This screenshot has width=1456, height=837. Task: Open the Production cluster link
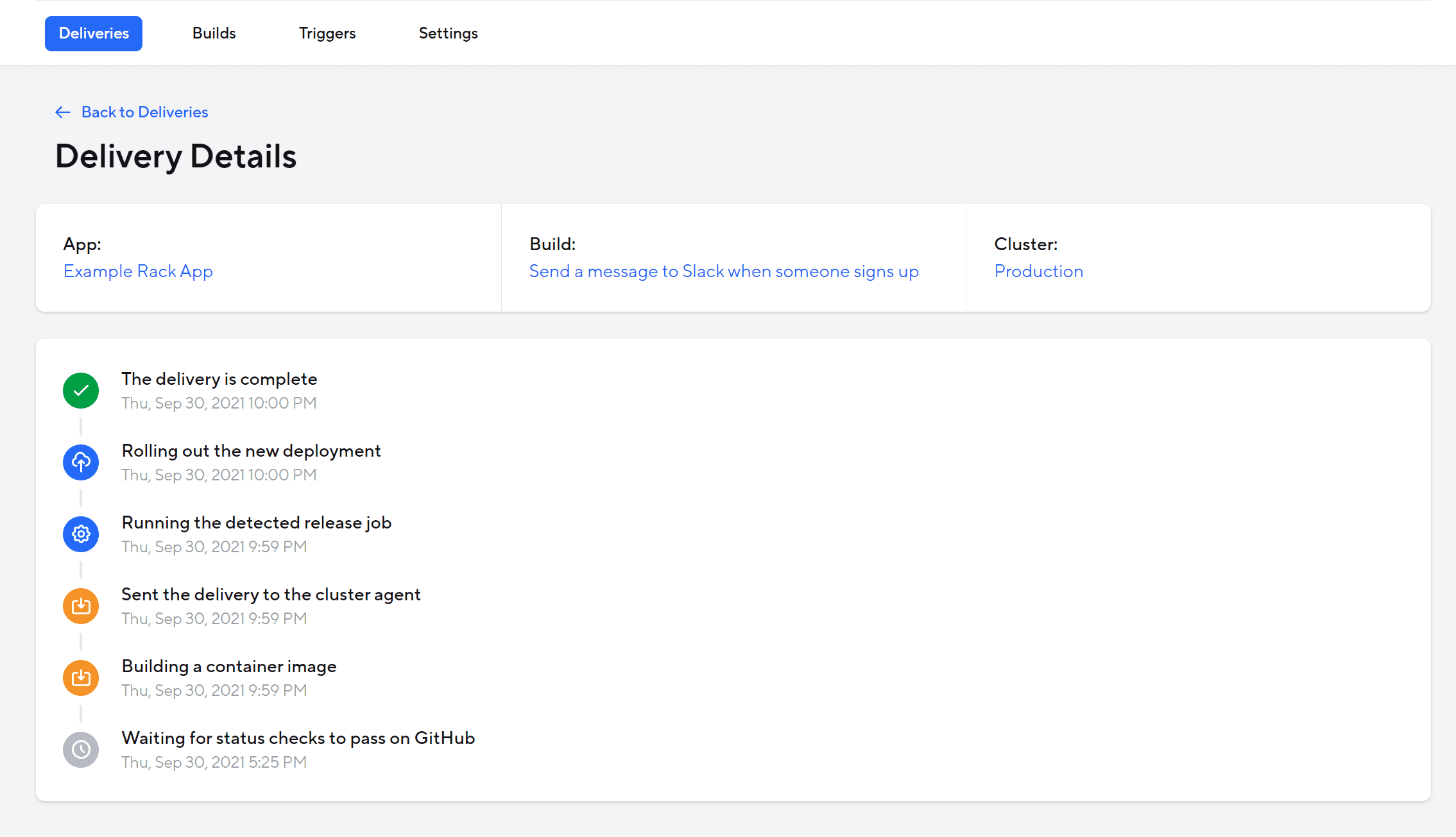(x=1038, y=271)
